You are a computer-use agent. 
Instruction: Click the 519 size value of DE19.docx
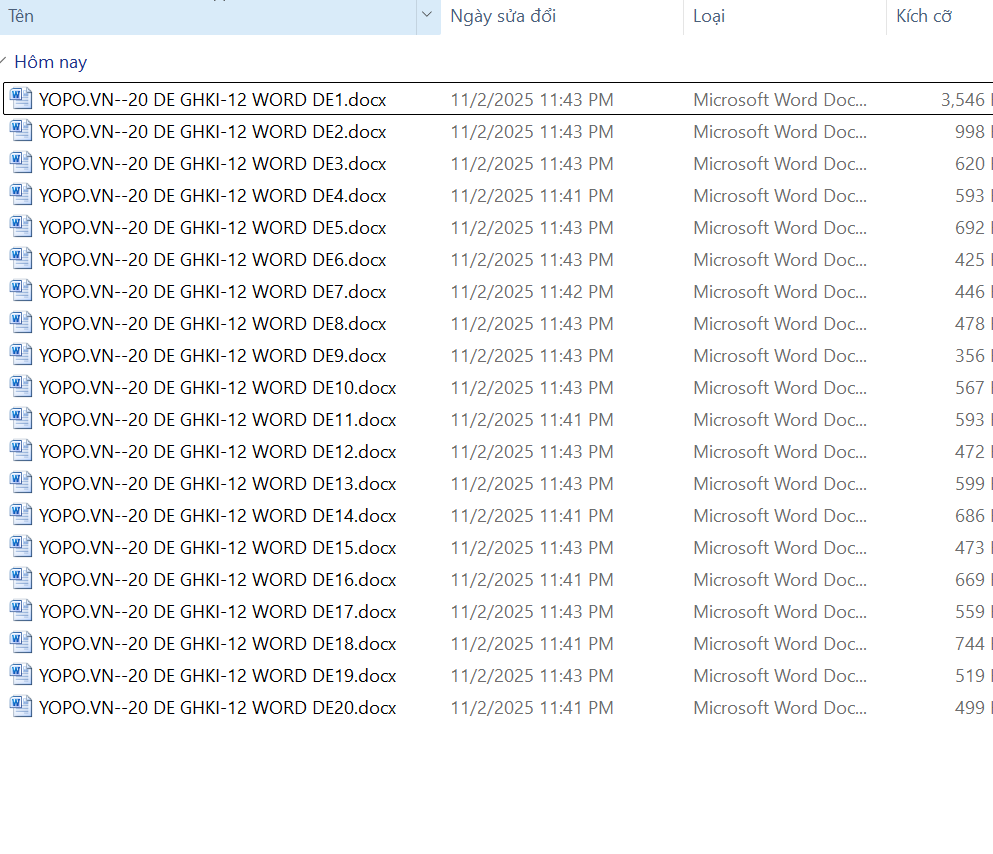pos(970,676)
